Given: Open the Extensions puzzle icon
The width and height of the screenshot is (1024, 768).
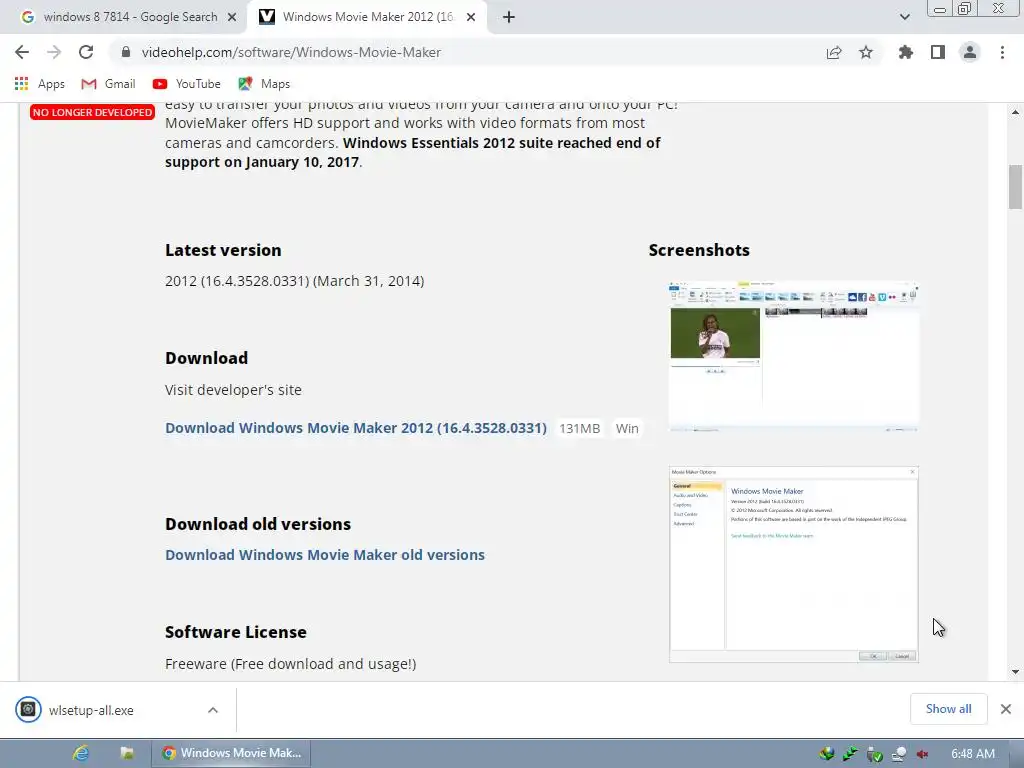Looking at the screenshot, I should (x=906, y=52).
